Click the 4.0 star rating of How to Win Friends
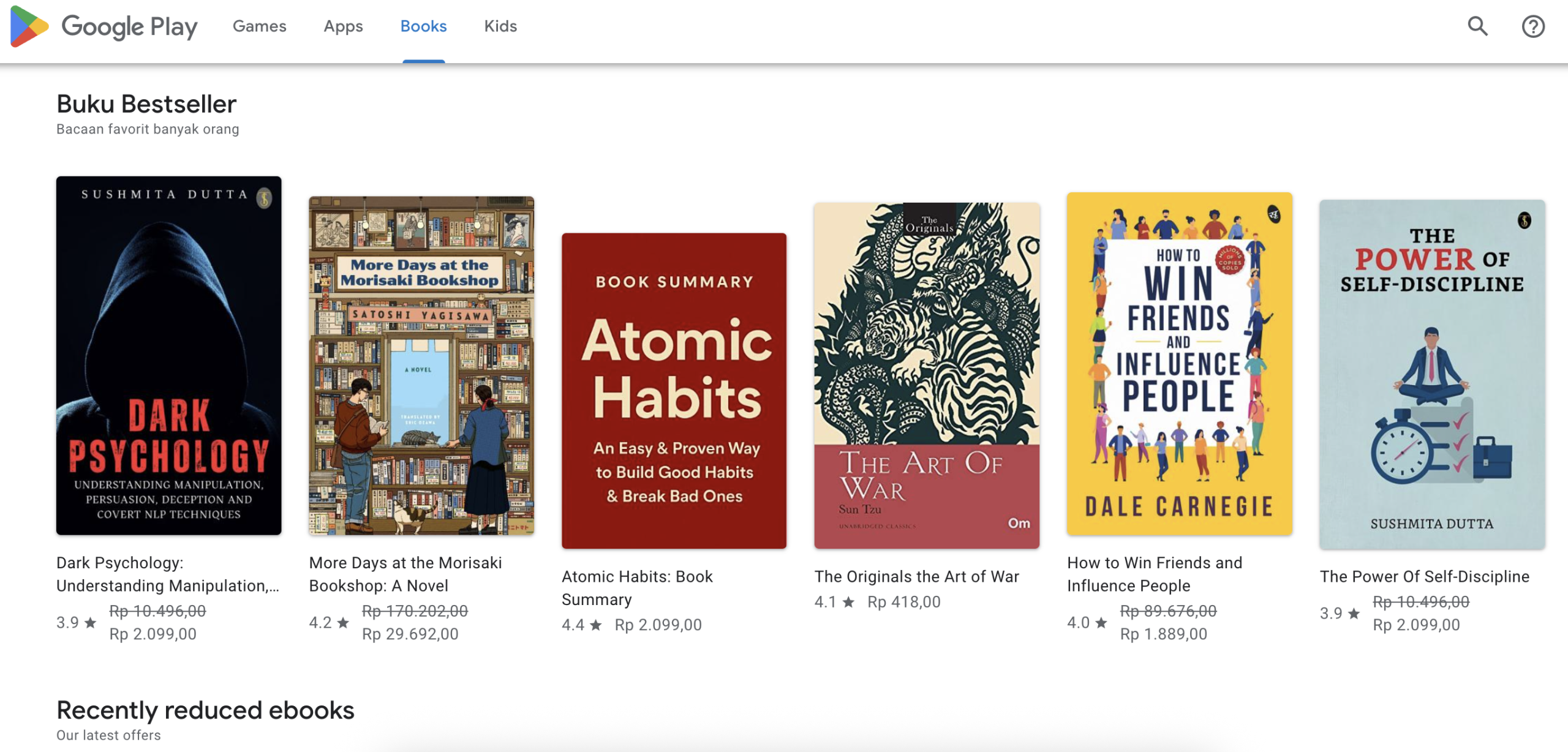Viewport: 1568px width, 752px height. click(1087, 622)
